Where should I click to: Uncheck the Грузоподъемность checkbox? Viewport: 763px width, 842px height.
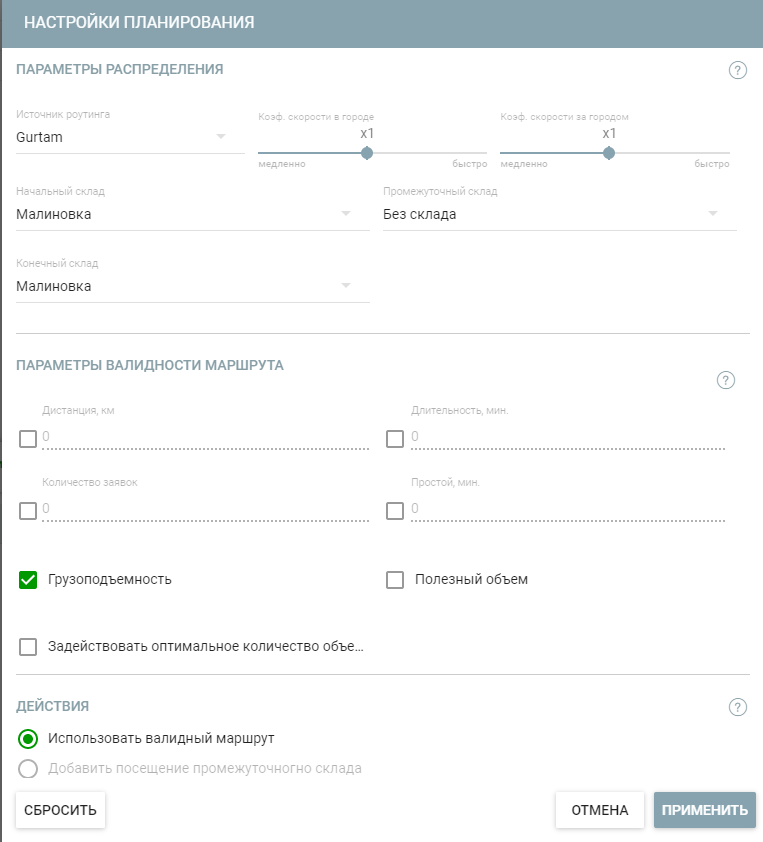(28, 579)
